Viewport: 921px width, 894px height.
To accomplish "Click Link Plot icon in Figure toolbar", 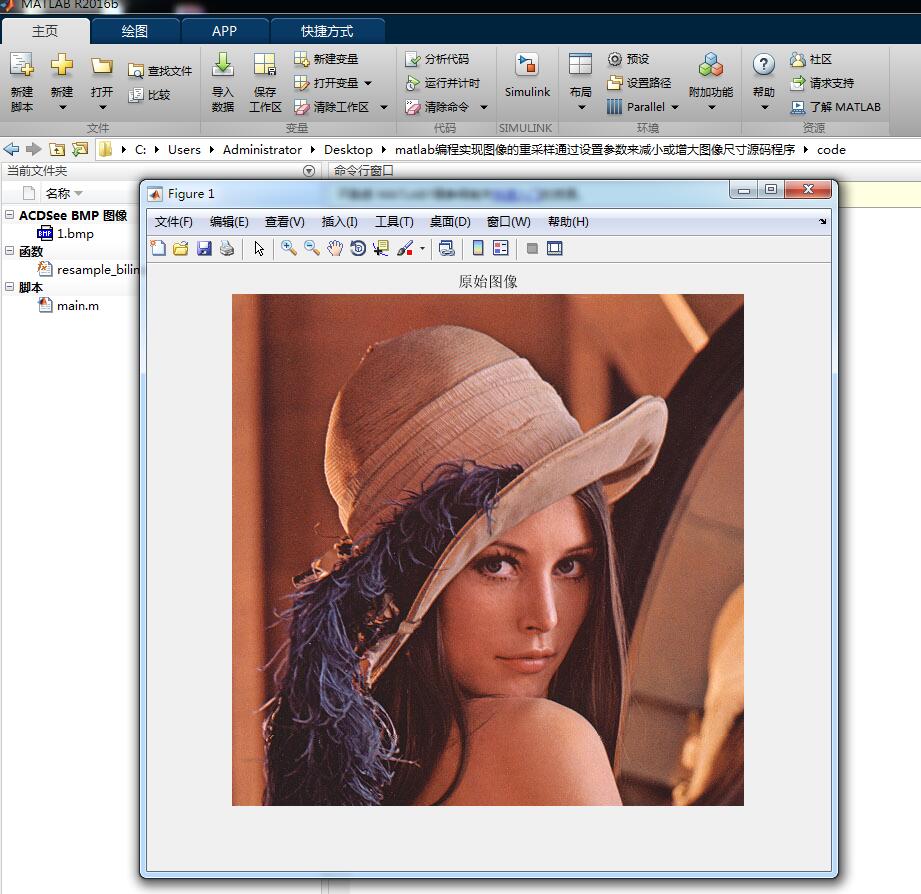I will click(x=446, y=248).
